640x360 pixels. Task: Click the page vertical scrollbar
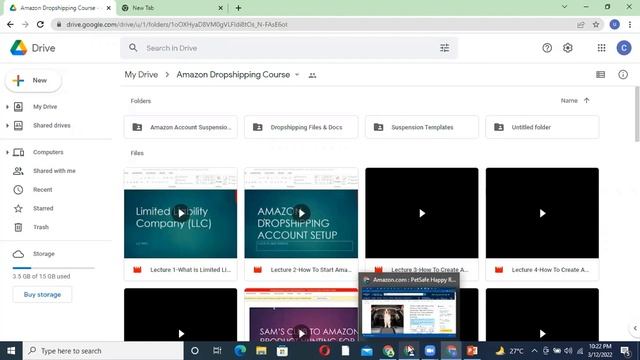pos(637,114)
